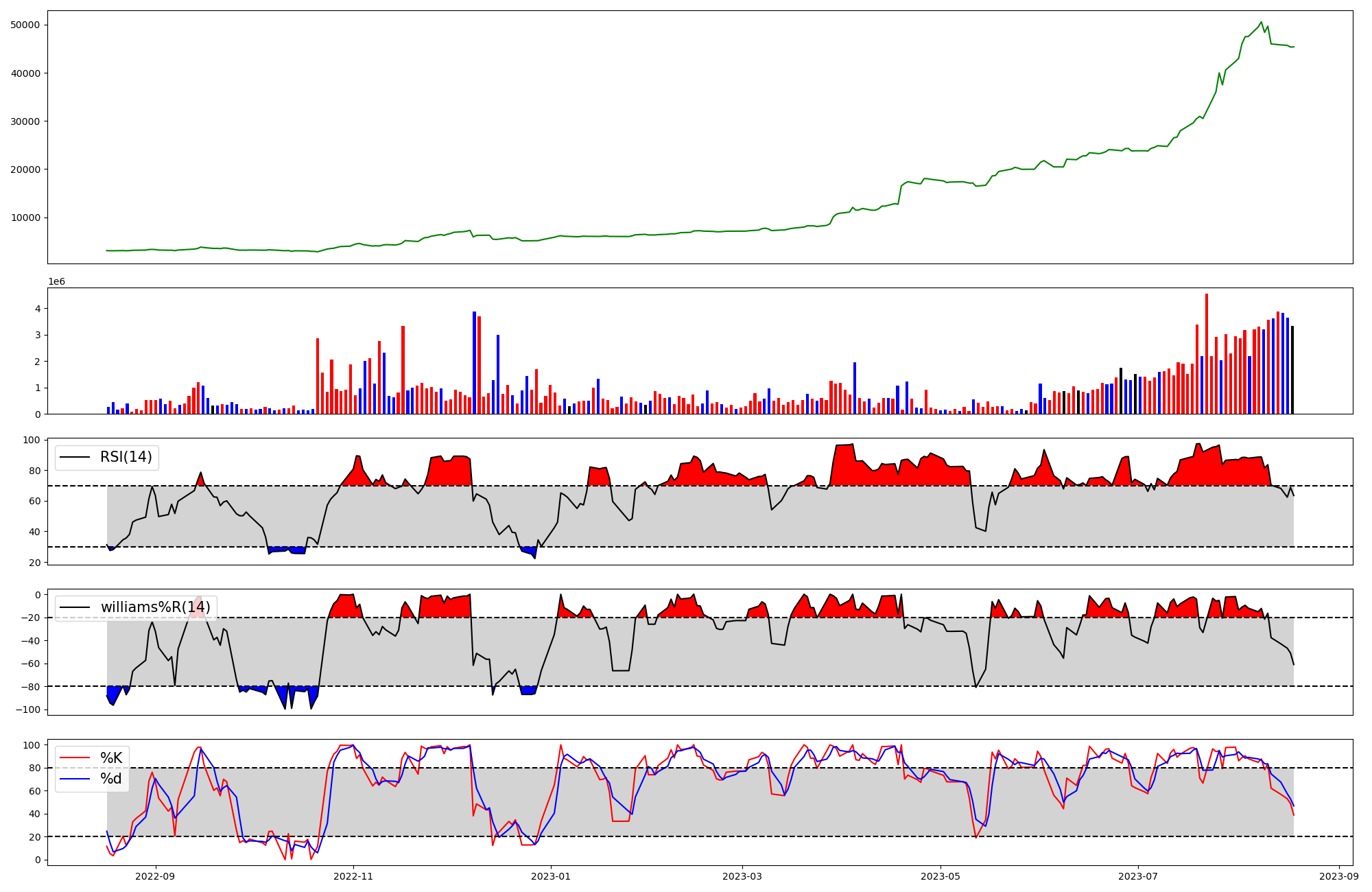This screenshot has height=892, width=1372.
Task: Click the 2023-03 x-axis date label
Action: pos(742,876)
